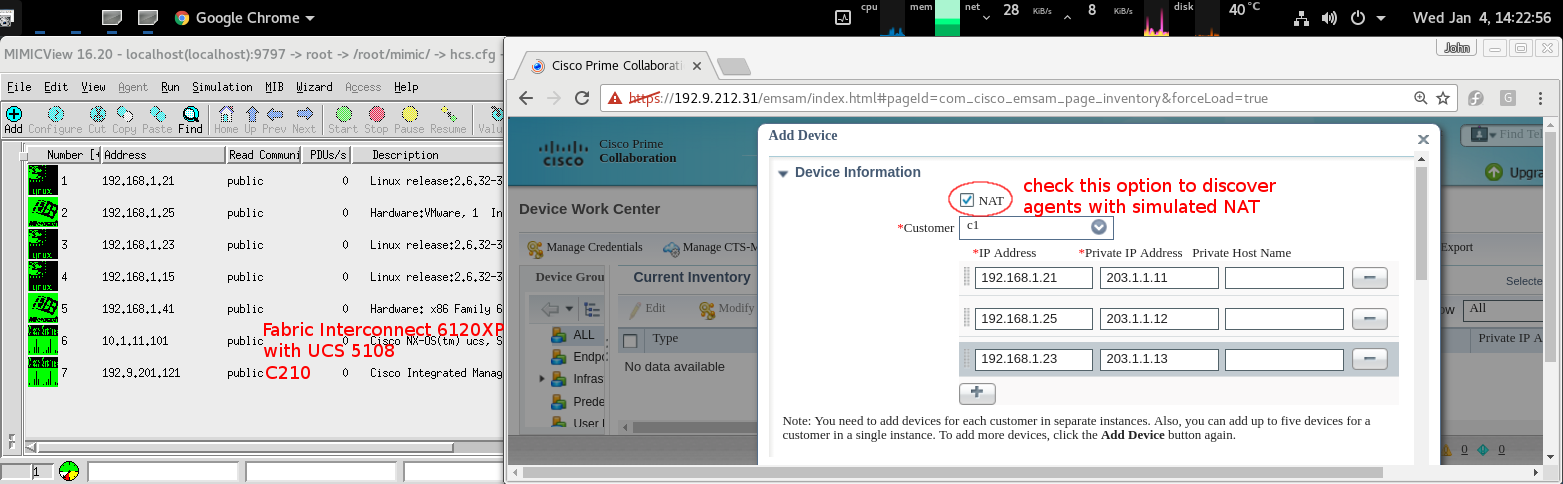The image size is (1563, 484).
Task: Select agent 6 NX-OS icon in MIMICView list
Action: 43,341
